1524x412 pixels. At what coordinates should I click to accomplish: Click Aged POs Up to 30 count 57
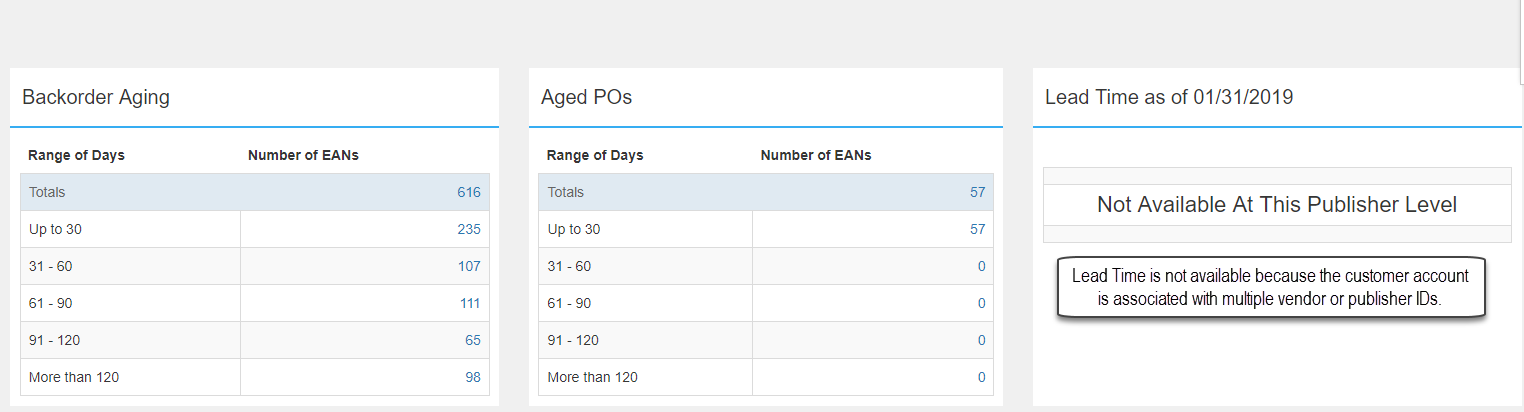click(977, 229)
